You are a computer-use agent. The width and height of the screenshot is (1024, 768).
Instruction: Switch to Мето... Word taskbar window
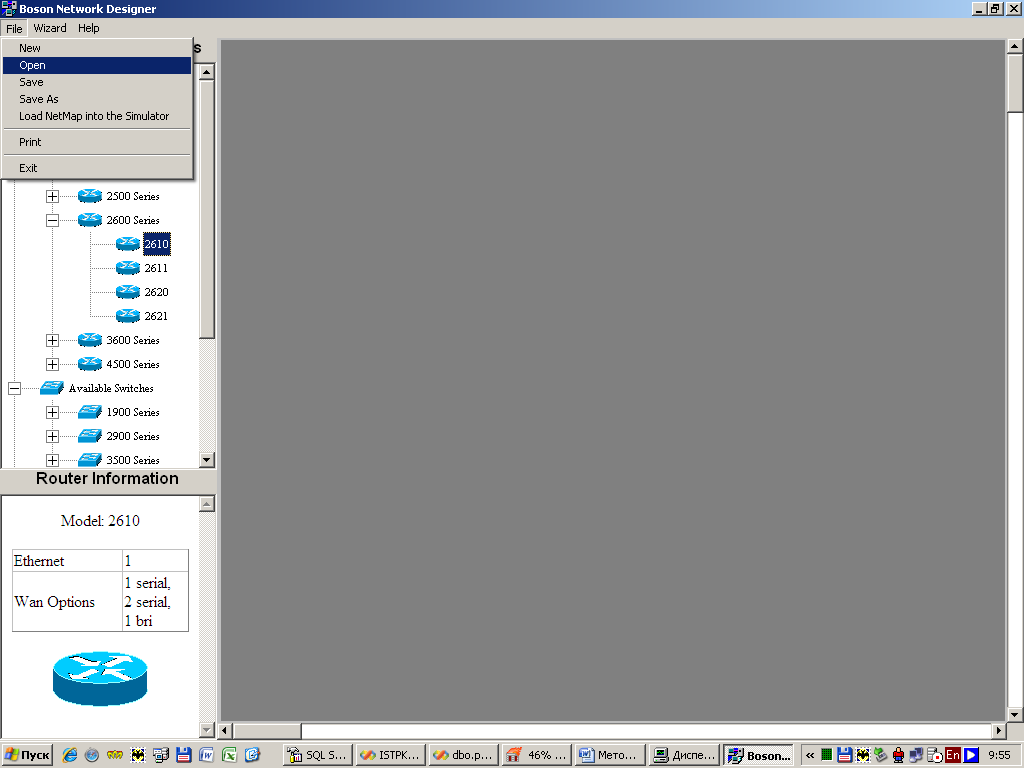tap(610, 755)
